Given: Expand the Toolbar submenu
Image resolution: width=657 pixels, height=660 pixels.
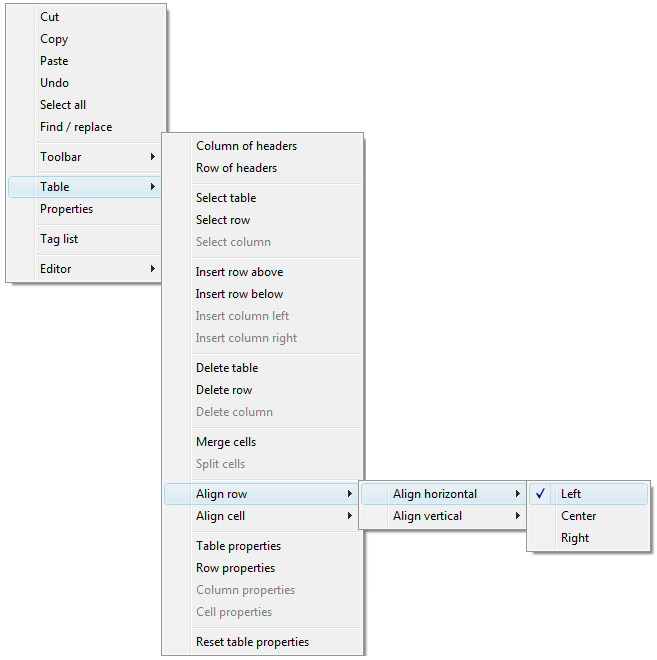Looking at the screenshot, I should [x=85, y=157].
